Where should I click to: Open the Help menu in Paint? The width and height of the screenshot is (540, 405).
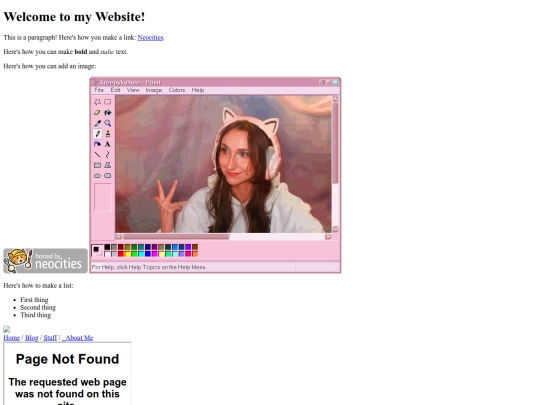198,90
